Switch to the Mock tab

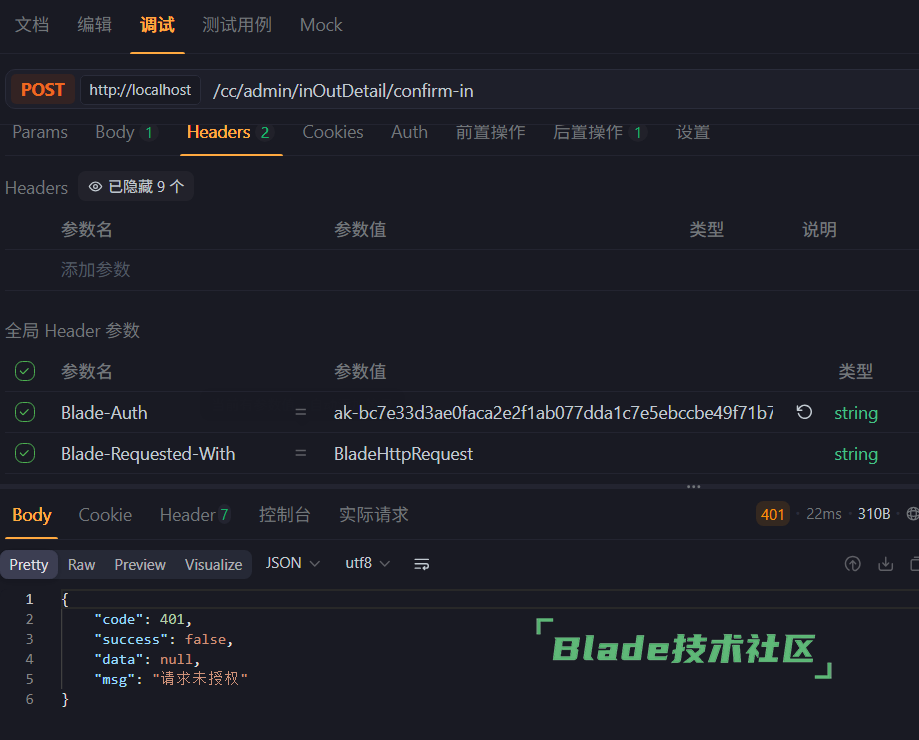321,25
